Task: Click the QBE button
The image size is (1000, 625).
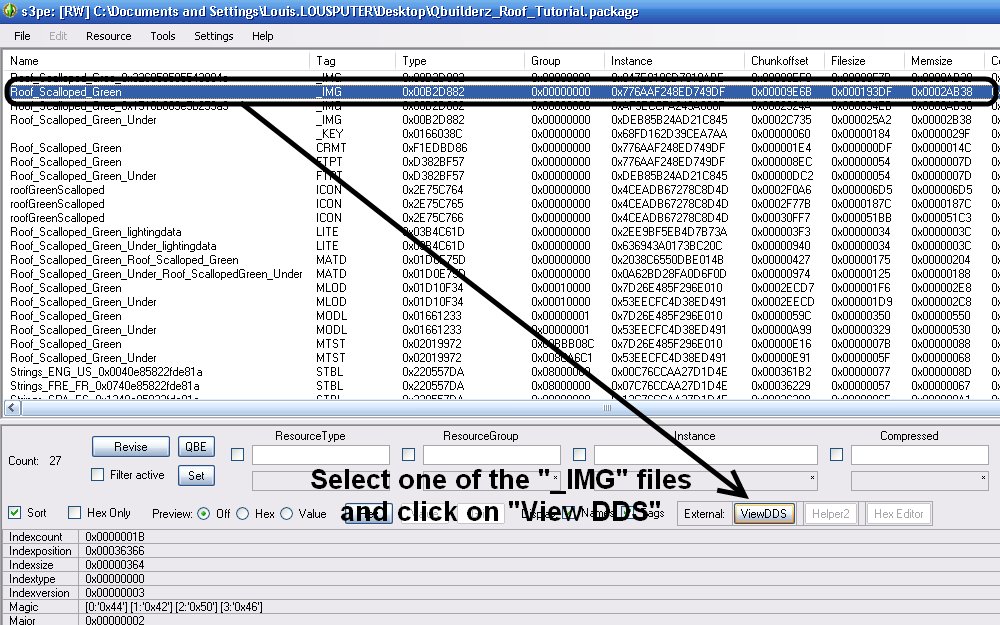Action: click(x=196, y=447)
